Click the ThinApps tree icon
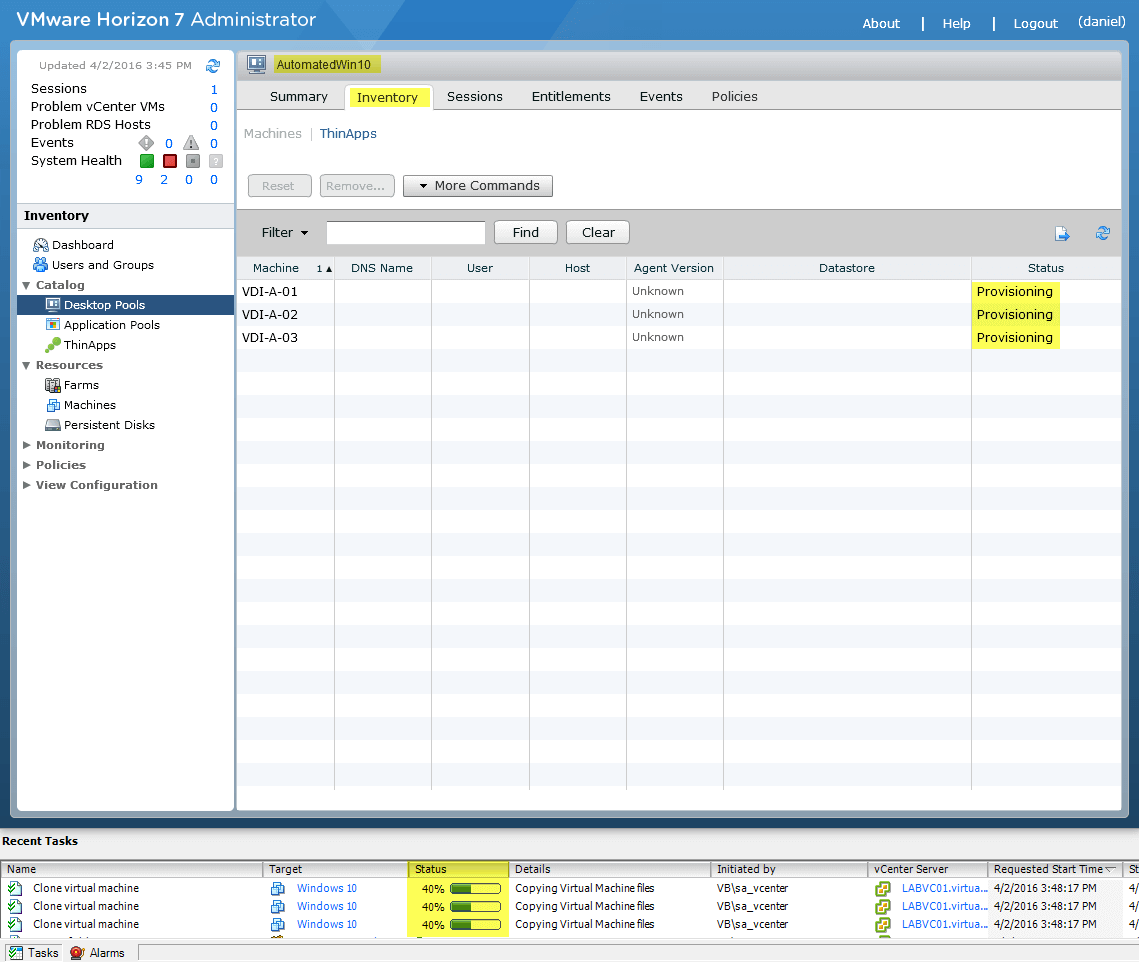Image resolution: width=1139 pixels, height=962 pixels. pos(53,345)
